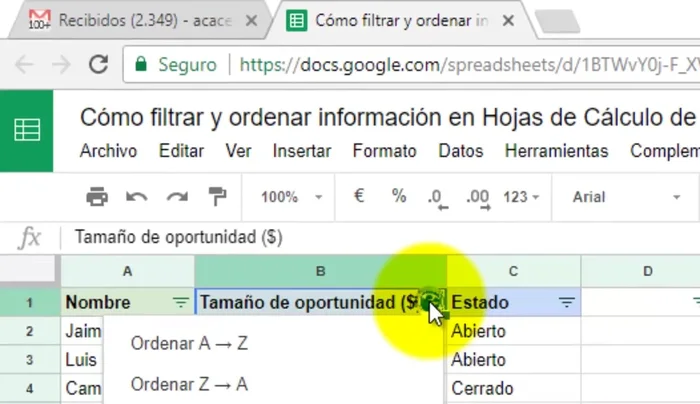Switch to the Gmail Recibidos tab
The width and height of the screenshot is (700, 404).
pyautogui.click(x=139, y=21)
